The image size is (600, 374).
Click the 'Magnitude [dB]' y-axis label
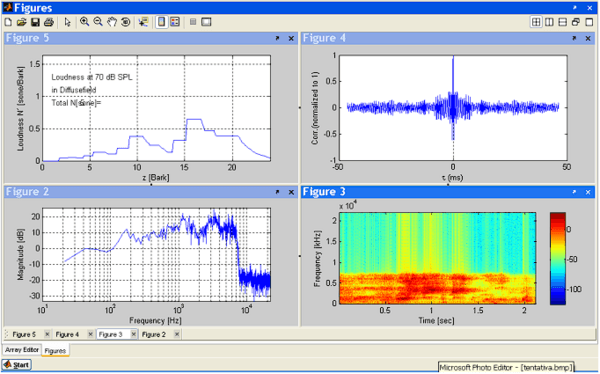(x=20, y=255)
